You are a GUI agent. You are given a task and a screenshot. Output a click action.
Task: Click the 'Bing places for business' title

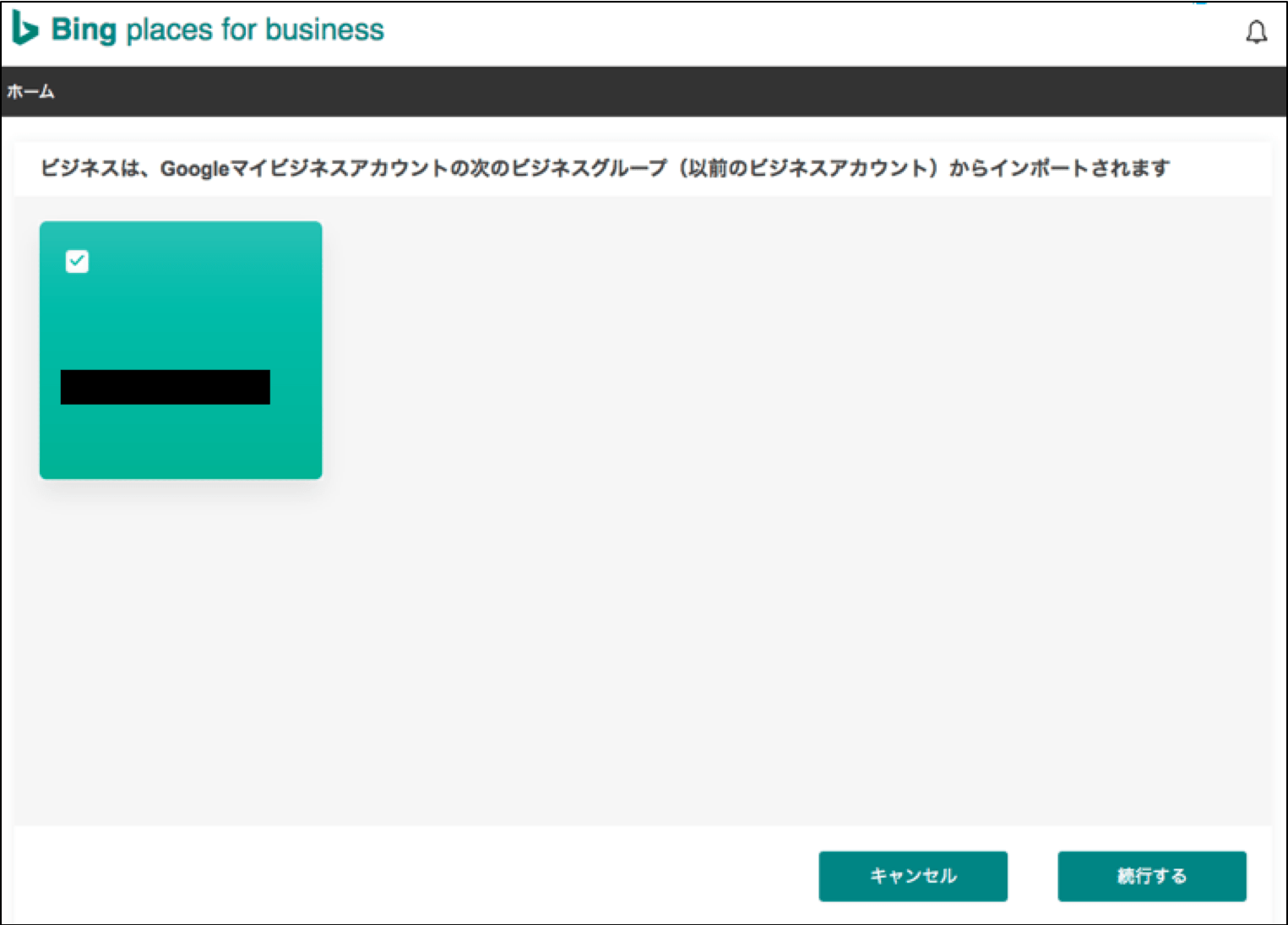217,30
